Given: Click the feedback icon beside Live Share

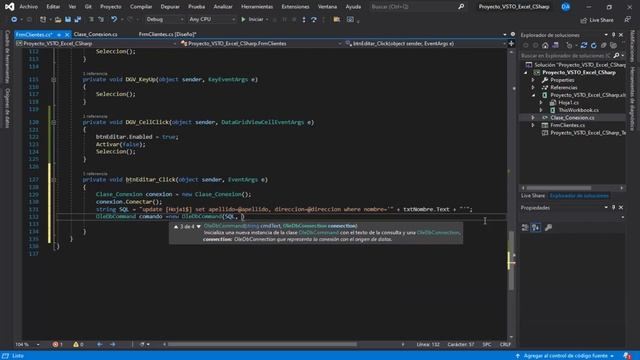Looking at the screenshot, I should [x=627, y=20].
